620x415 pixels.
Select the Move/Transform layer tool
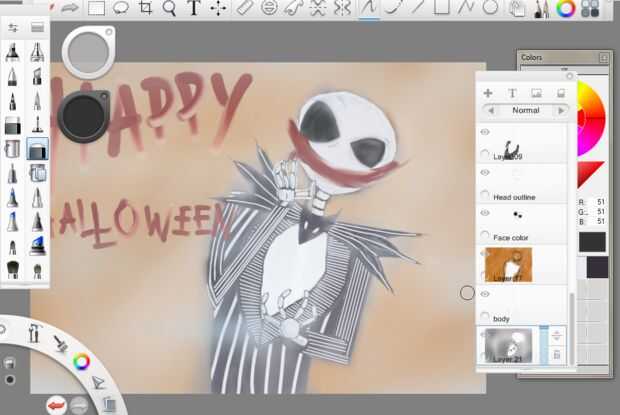coord(218,8)
